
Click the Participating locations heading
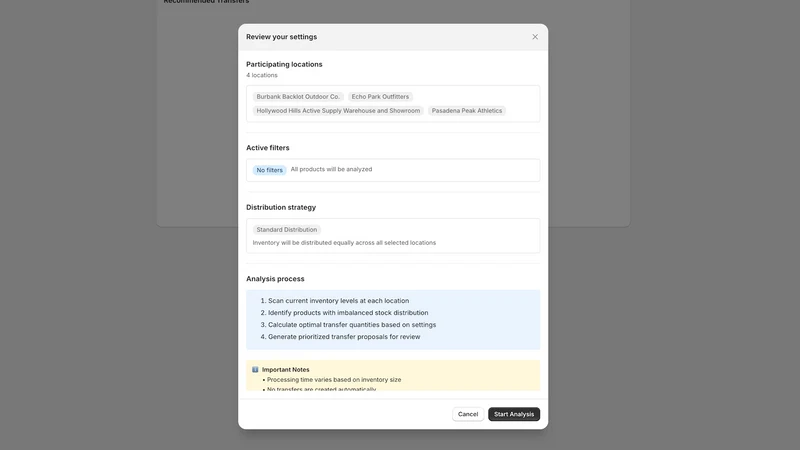[x=284, y=64]
